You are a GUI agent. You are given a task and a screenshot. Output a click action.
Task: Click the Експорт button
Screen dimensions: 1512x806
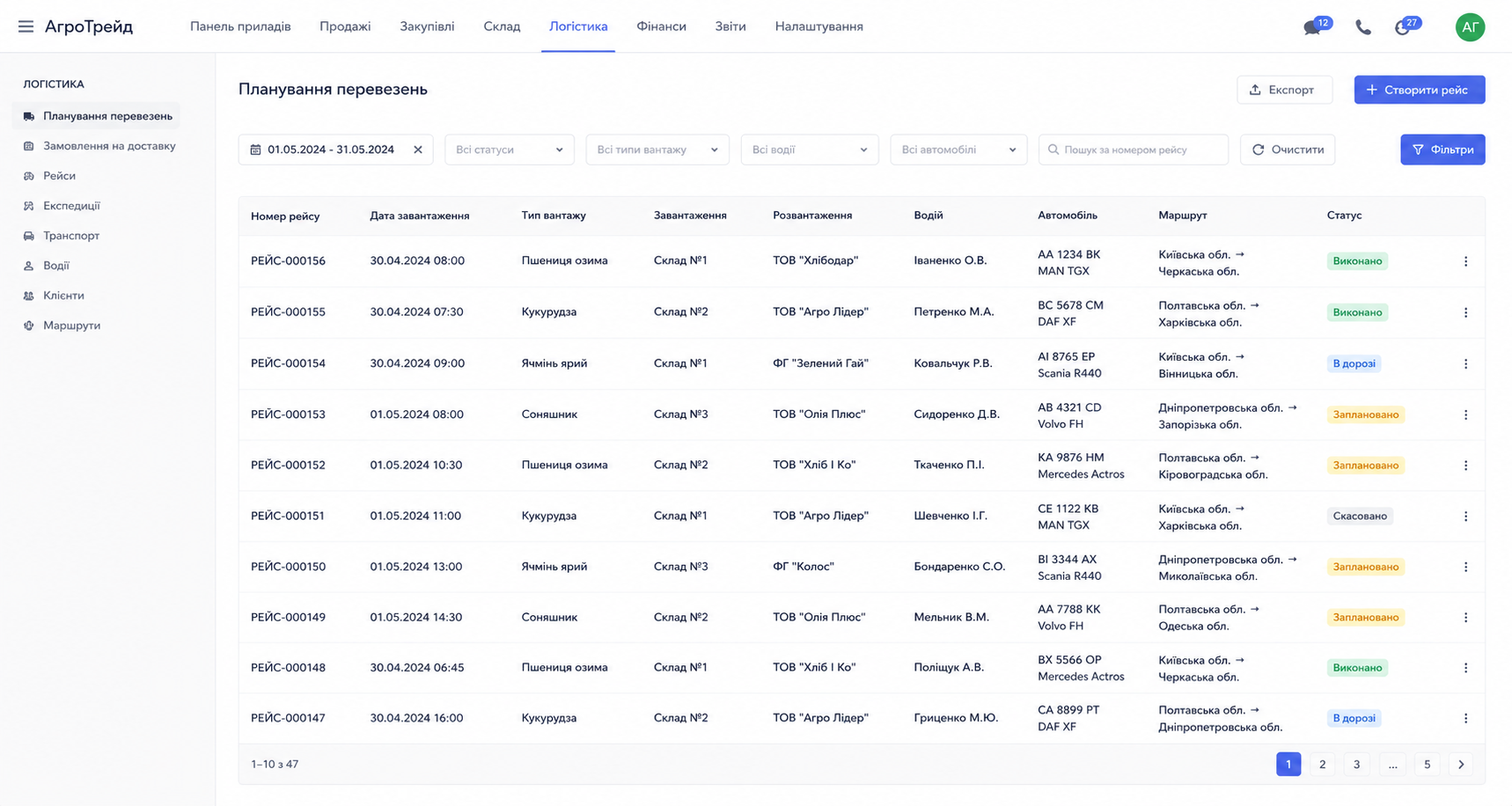[x=1284, y=90]
